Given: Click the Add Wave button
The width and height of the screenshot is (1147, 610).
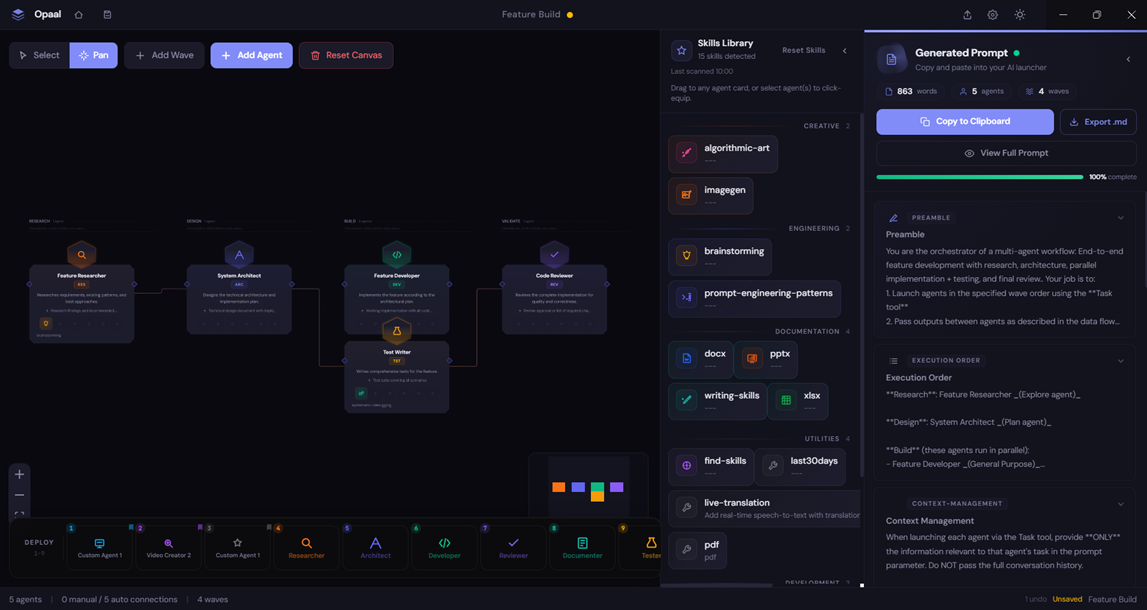Looking at the screenshot, I should coord(165,56).
